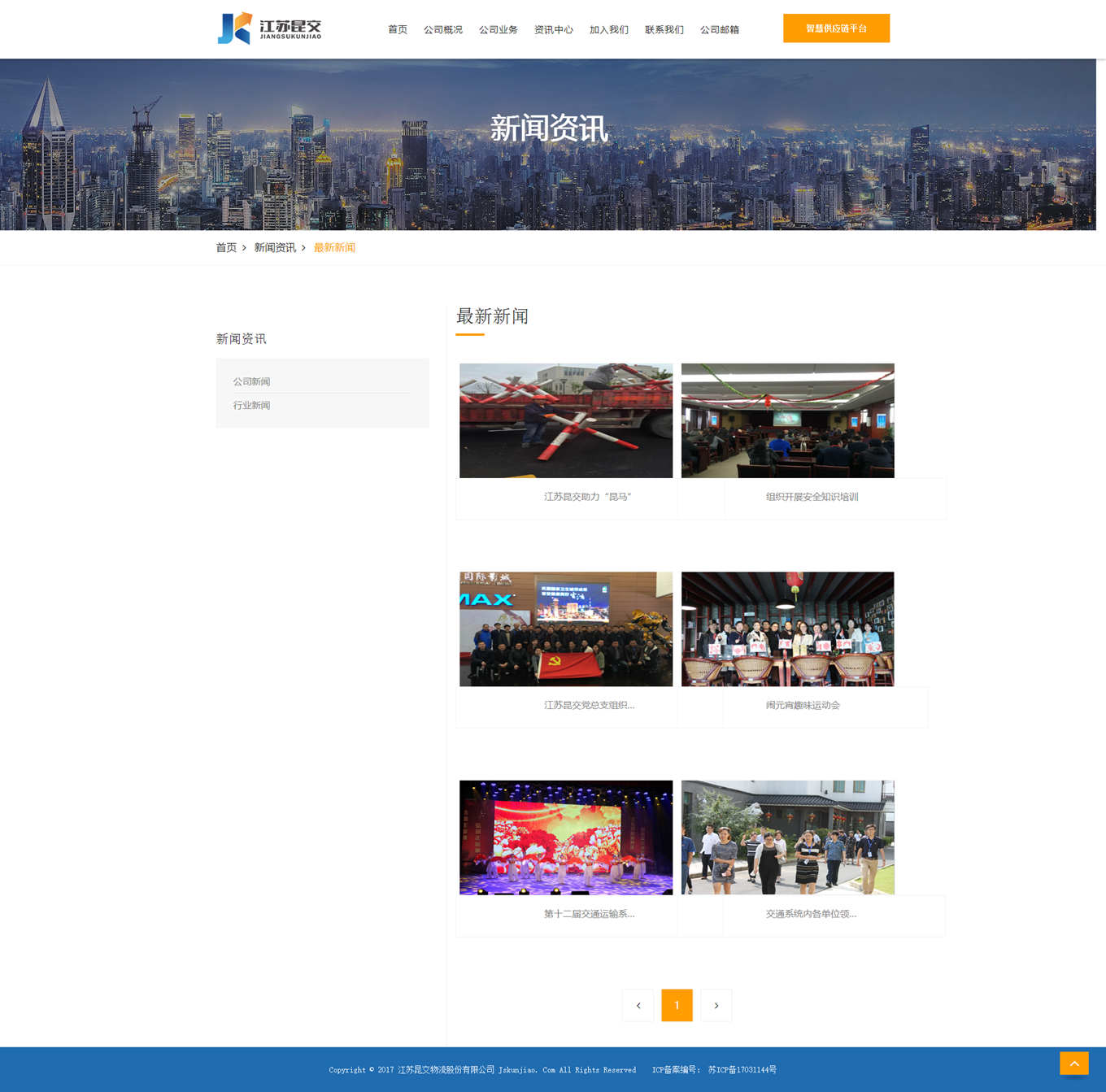Click the scroll-to-top arrow button

click(x=1073, y=1063)
